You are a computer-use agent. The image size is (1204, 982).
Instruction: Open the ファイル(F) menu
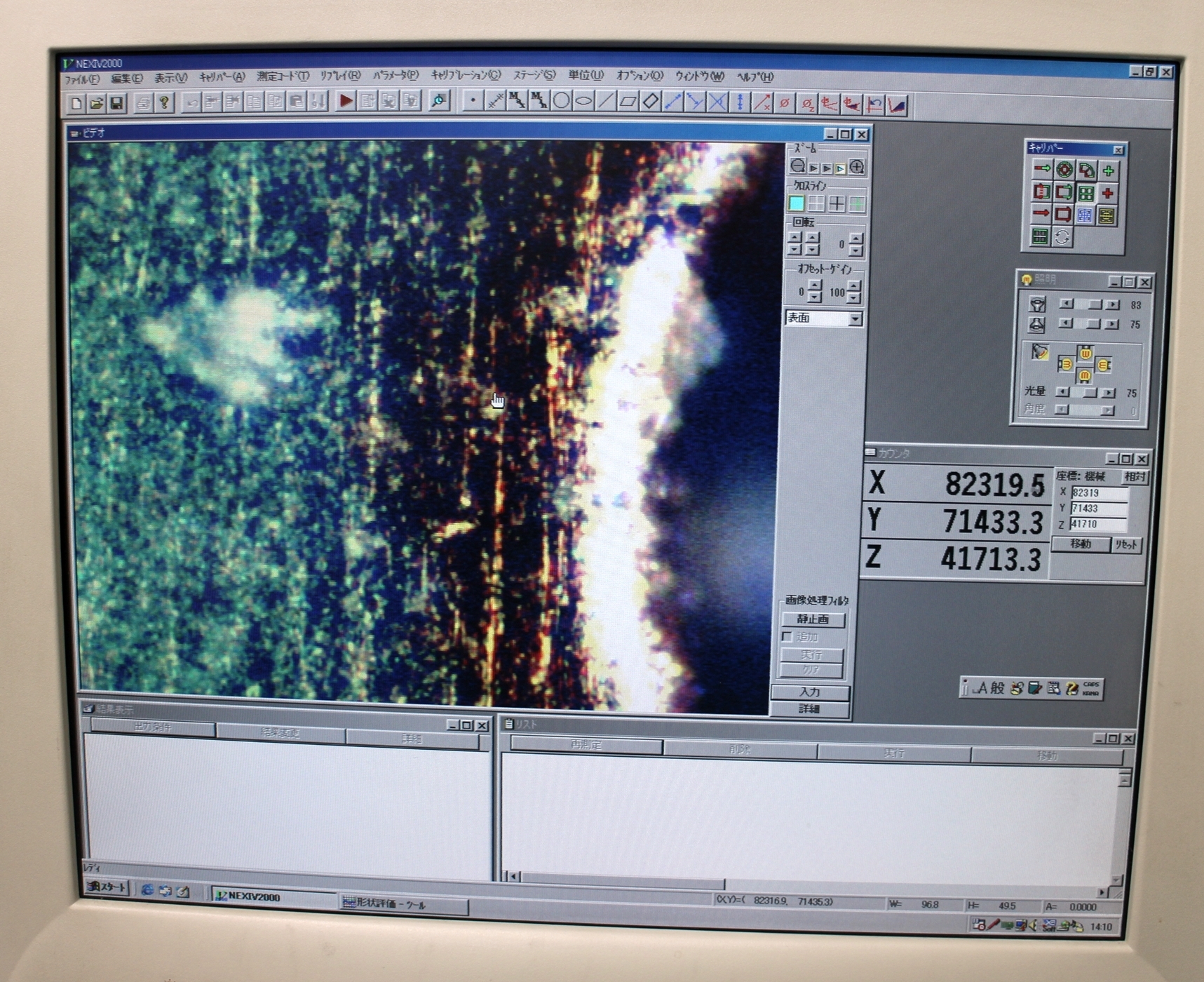coord(83,79)
